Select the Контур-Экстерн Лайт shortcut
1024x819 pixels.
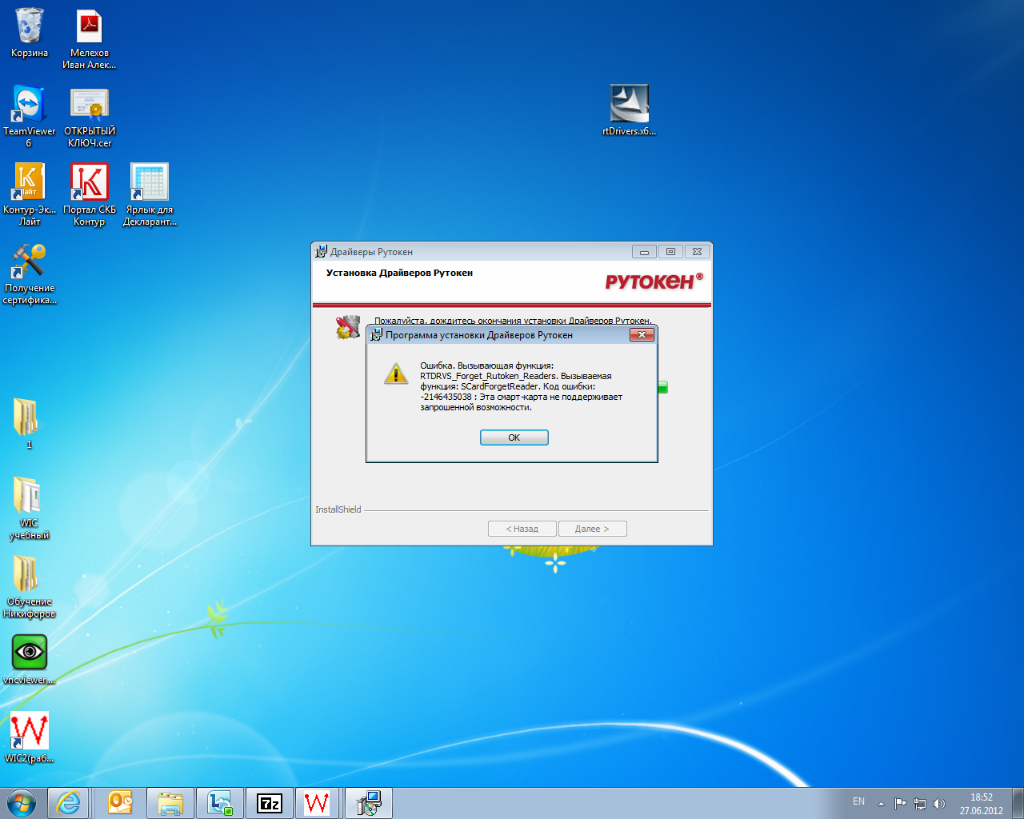coord(29,185)
